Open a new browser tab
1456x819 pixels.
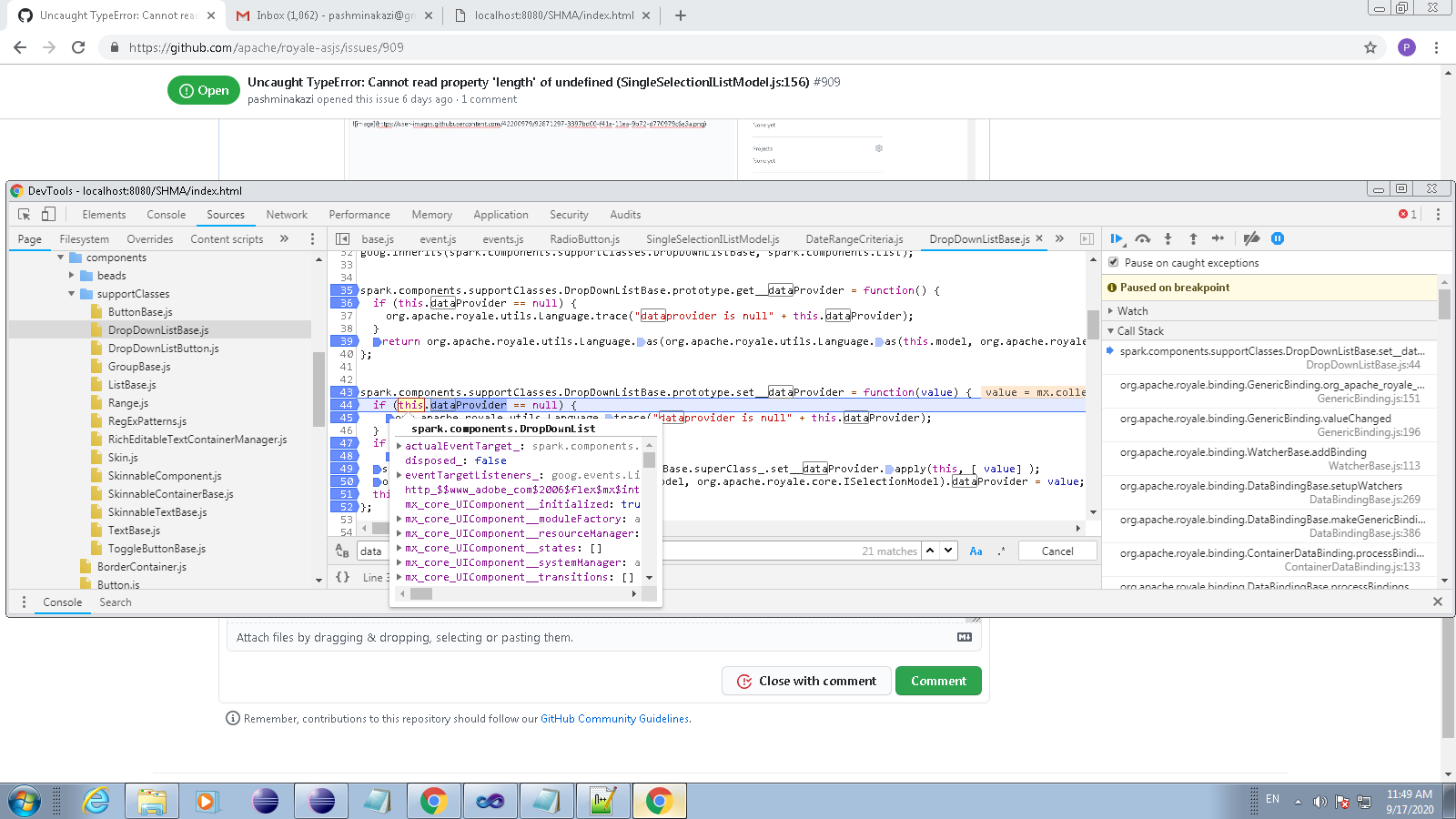tap(680, 15)
